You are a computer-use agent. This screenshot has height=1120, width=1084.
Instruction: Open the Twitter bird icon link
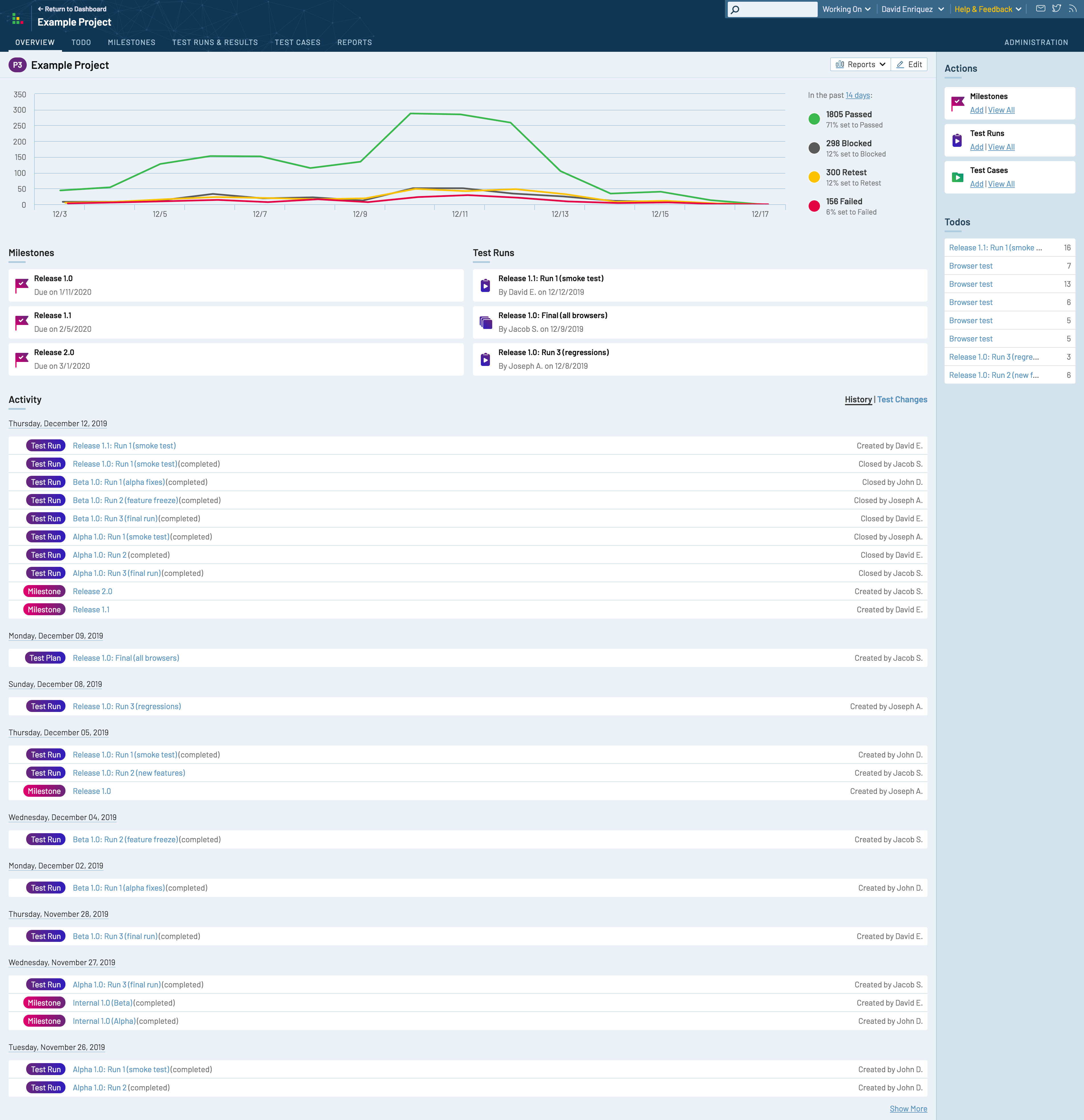[1057, 9]
